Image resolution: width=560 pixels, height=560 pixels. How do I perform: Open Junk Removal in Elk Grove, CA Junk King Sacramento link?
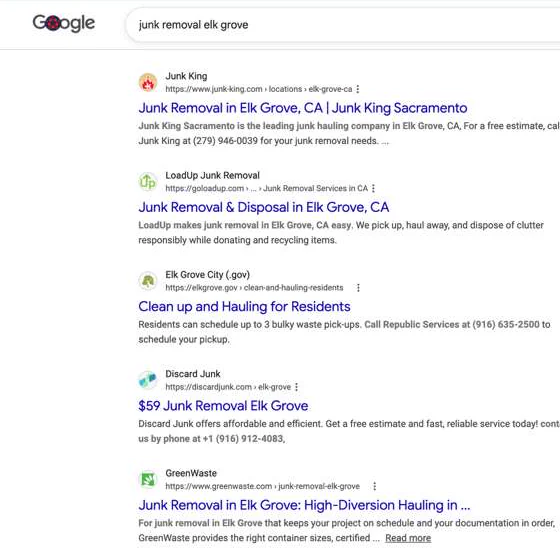(303, 108)
